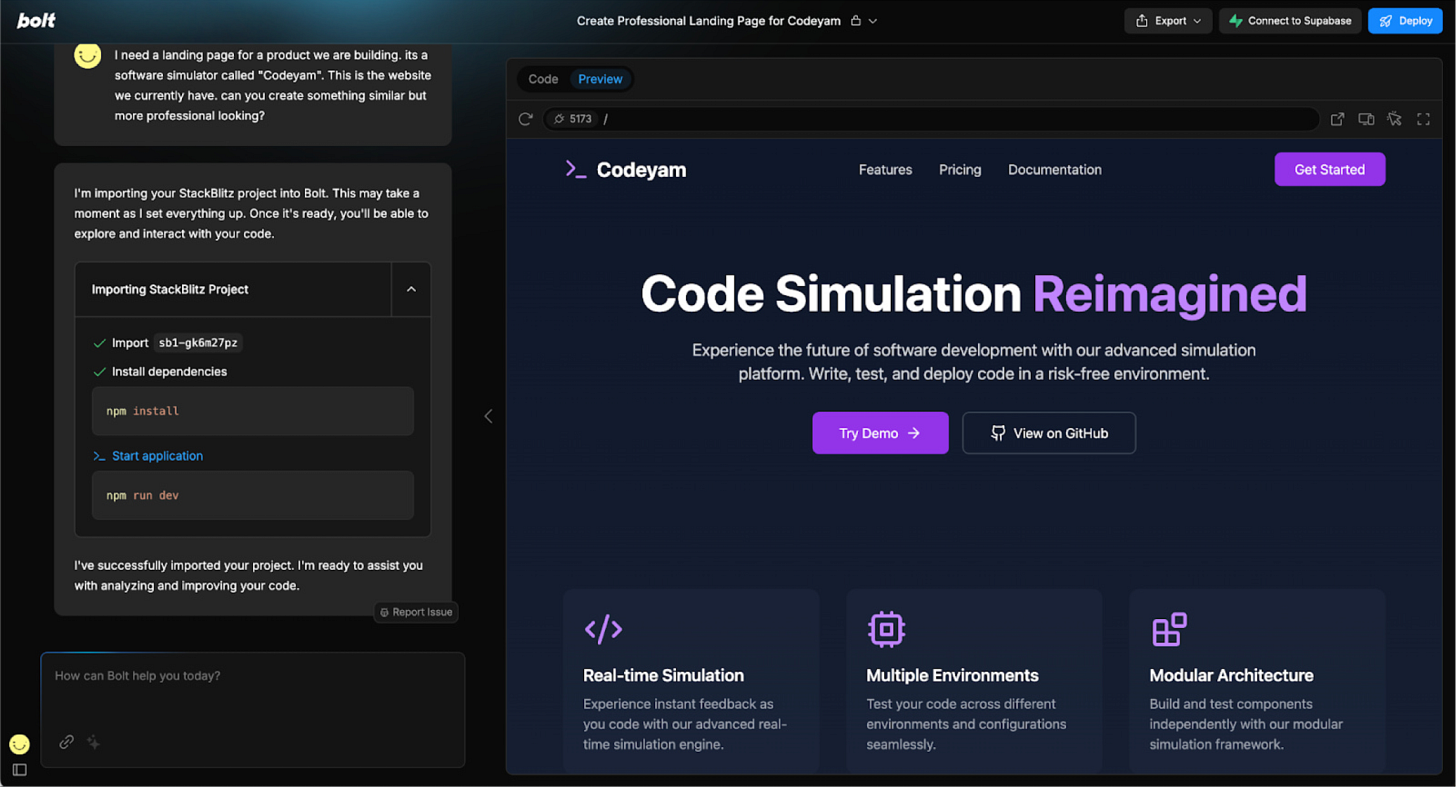Image resolution: width=1456 pixels, height=787 pixels.
Task: Click Codeyam logo in preview
Action: coord(626,170)
